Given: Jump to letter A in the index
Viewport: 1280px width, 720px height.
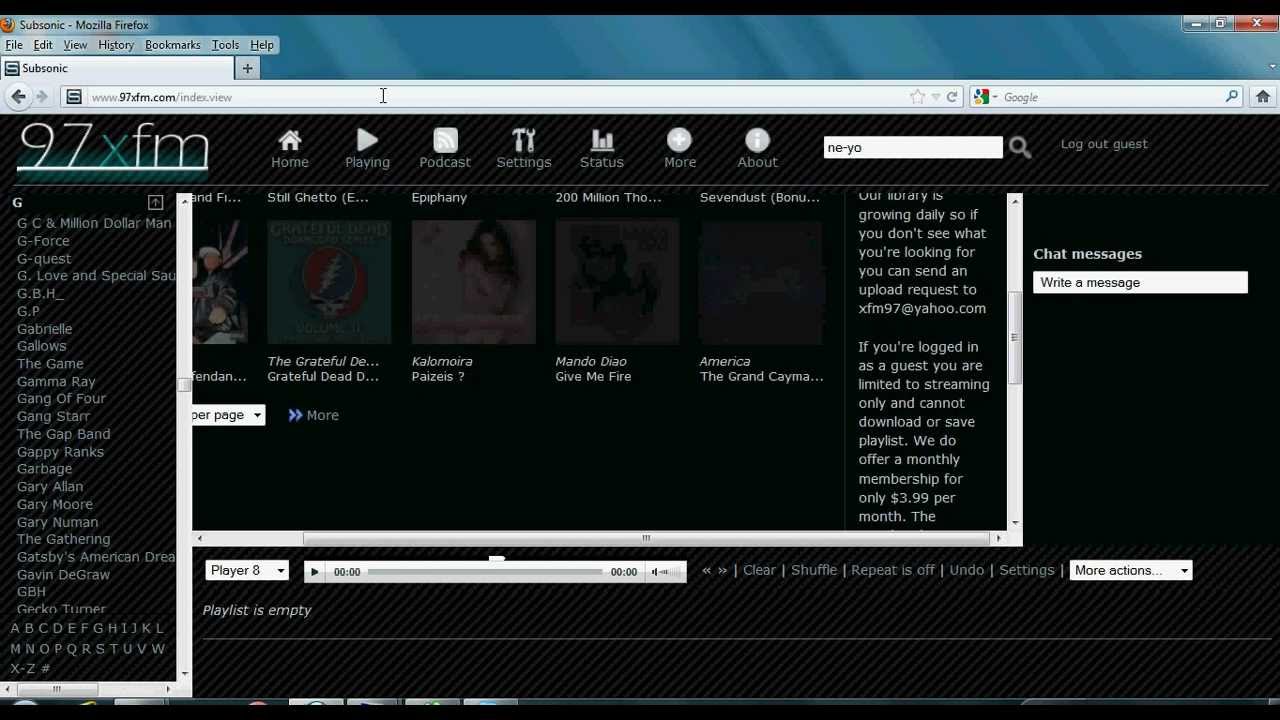Looking at the screenshot, I should click(x=14, y=628).
